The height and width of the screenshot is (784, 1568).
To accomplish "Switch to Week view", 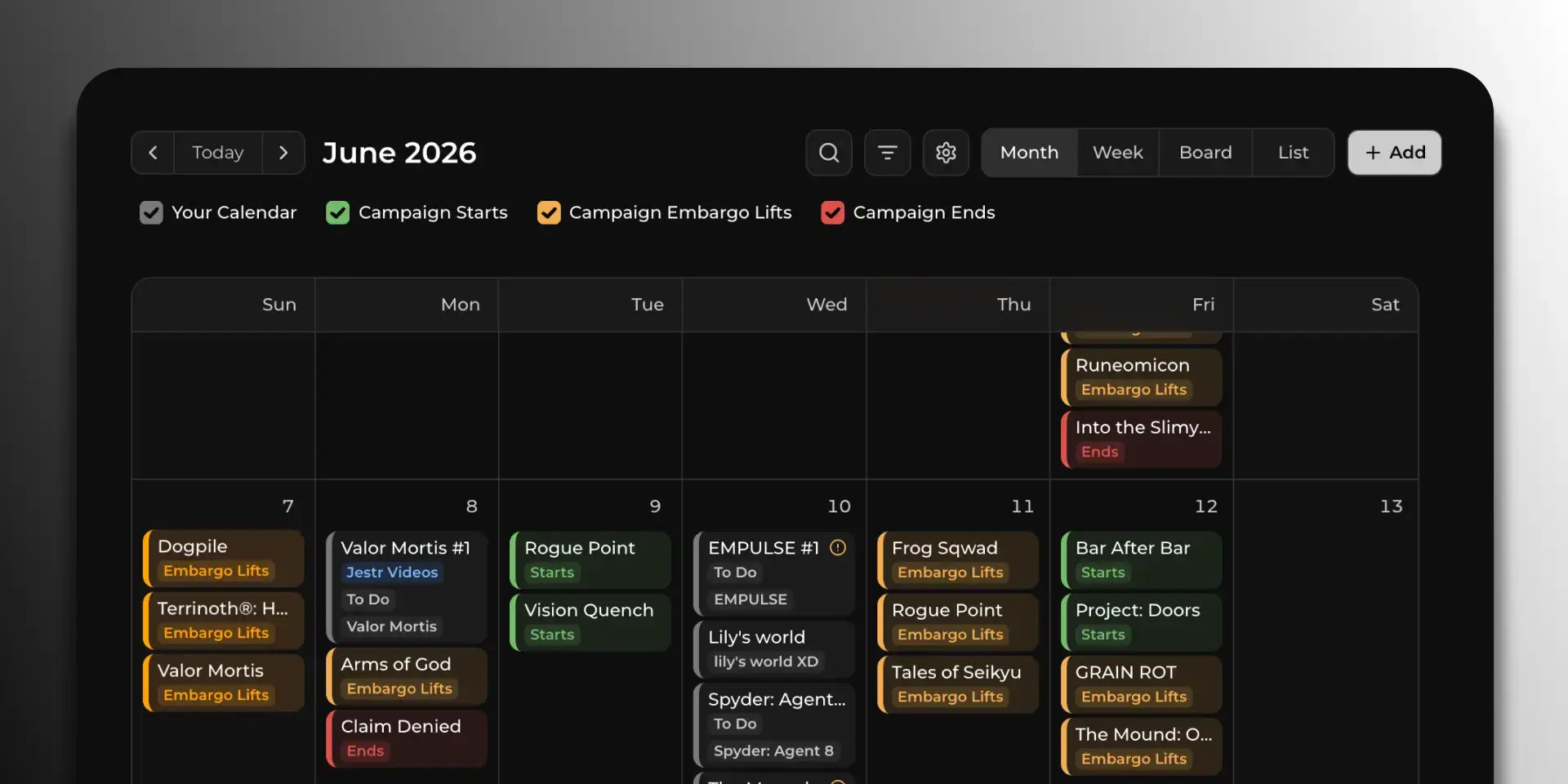I will [x=1117, y=153].
